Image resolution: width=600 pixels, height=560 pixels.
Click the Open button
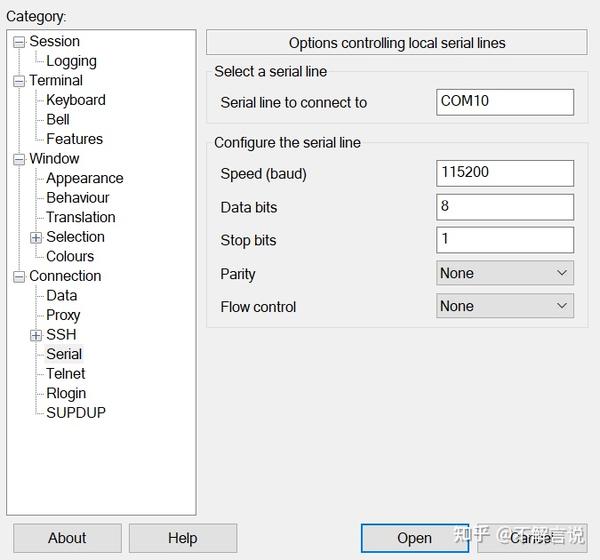click(x=414, y=538)
